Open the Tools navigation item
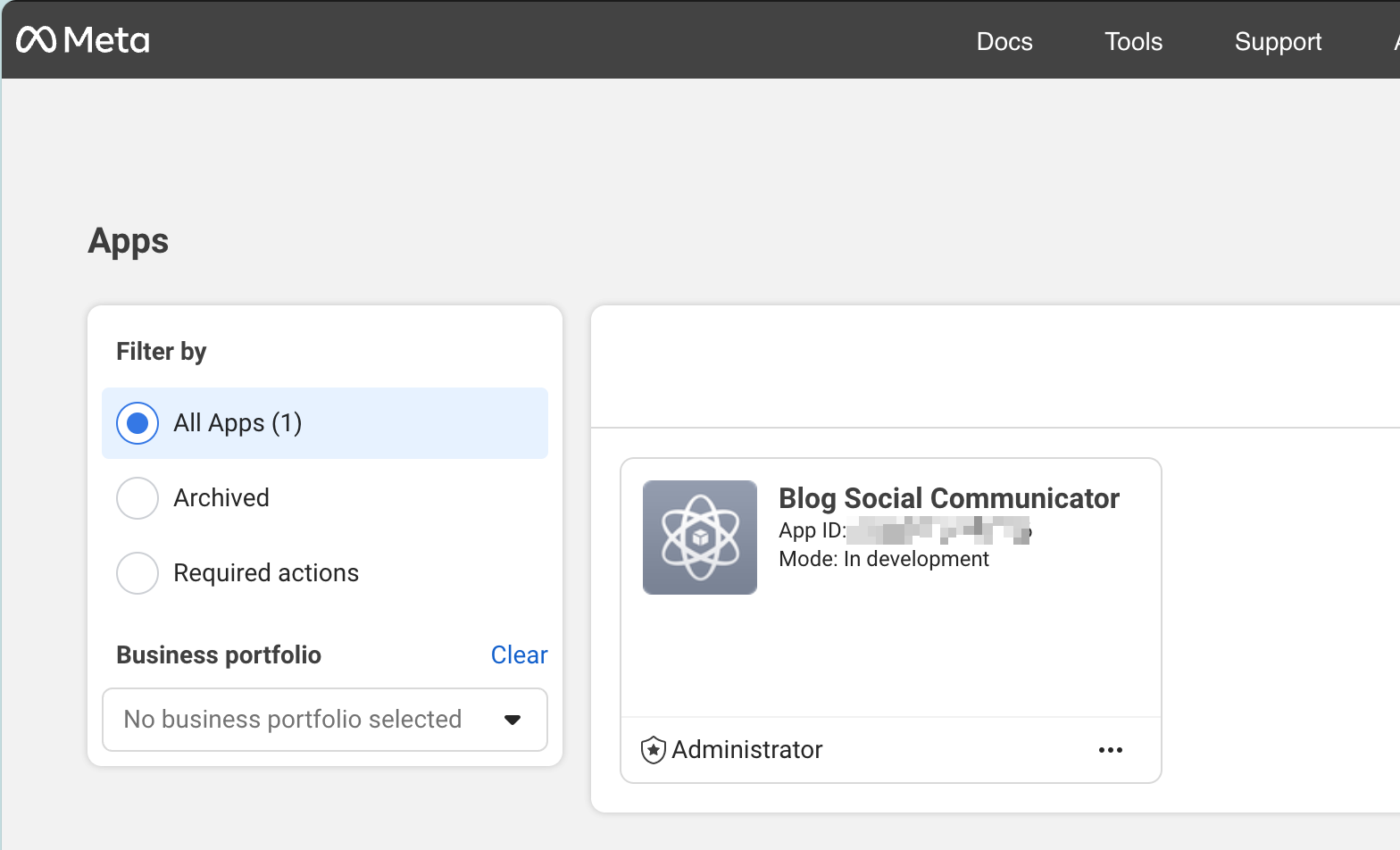 pos(1133,42)
